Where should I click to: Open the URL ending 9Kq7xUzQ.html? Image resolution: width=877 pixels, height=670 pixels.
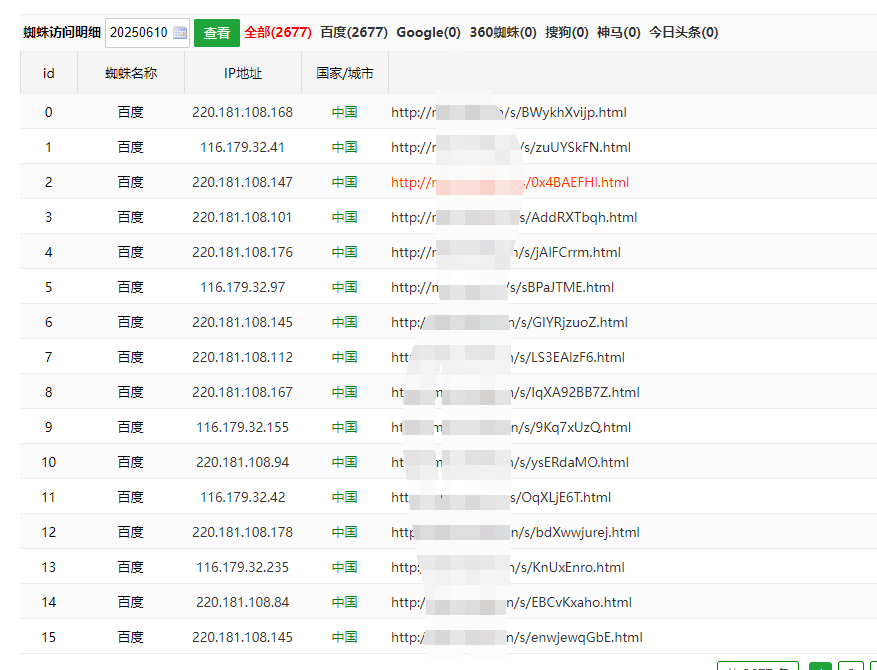511,427
